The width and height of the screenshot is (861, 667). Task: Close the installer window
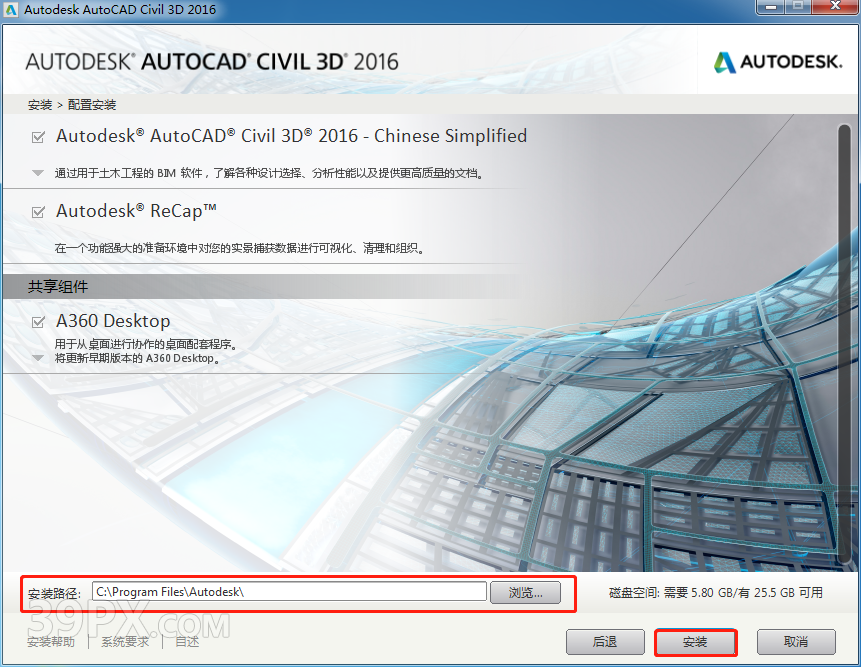[x=836, y=7]
